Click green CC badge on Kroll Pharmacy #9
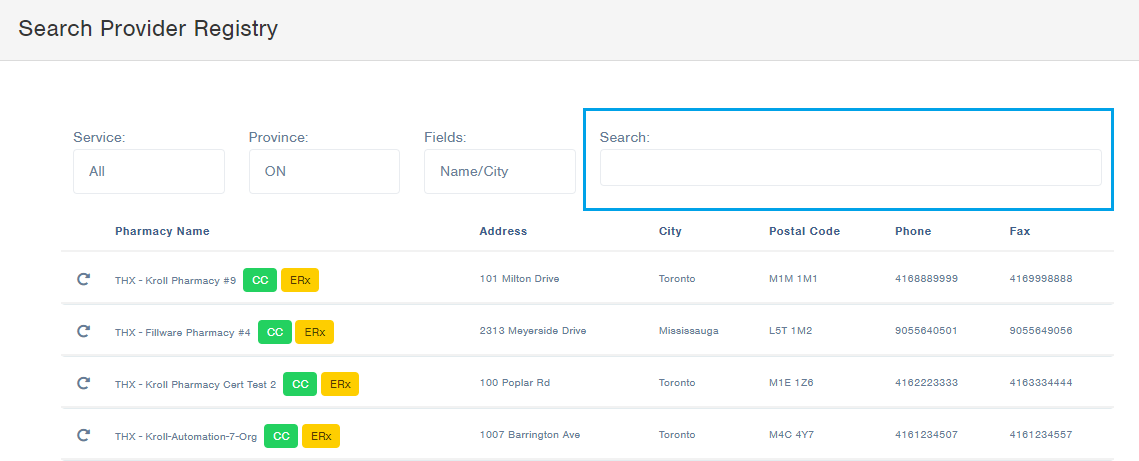 coord(260,280)
